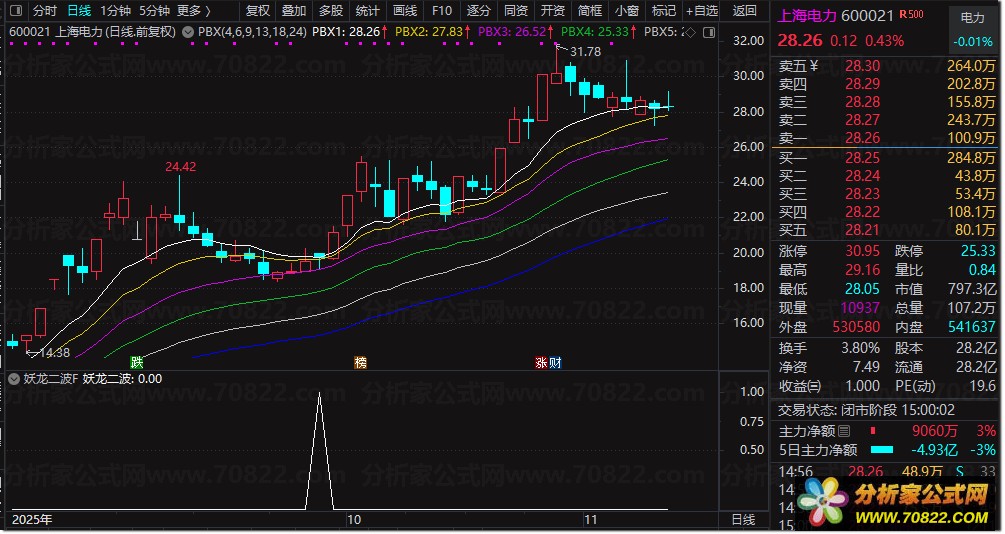Click 妖龙二波: 0.00 indicator value

point(122,379)
